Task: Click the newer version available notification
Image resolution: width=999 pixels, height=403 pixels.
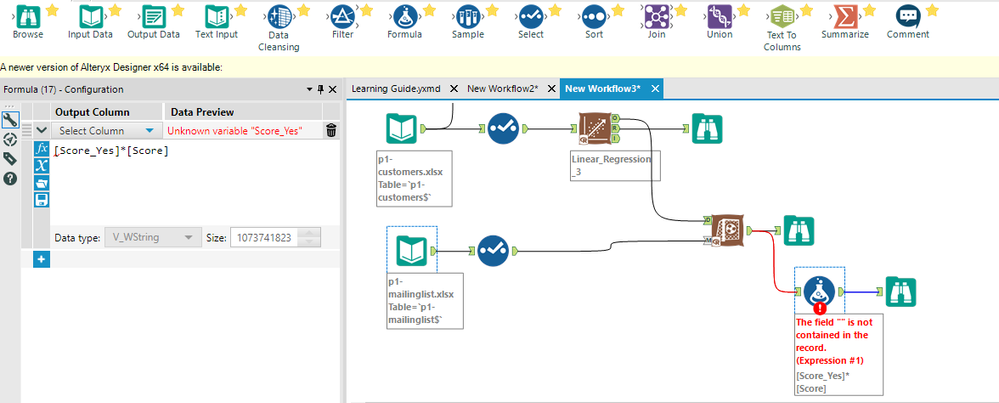Action: click(x=111, y=67)
